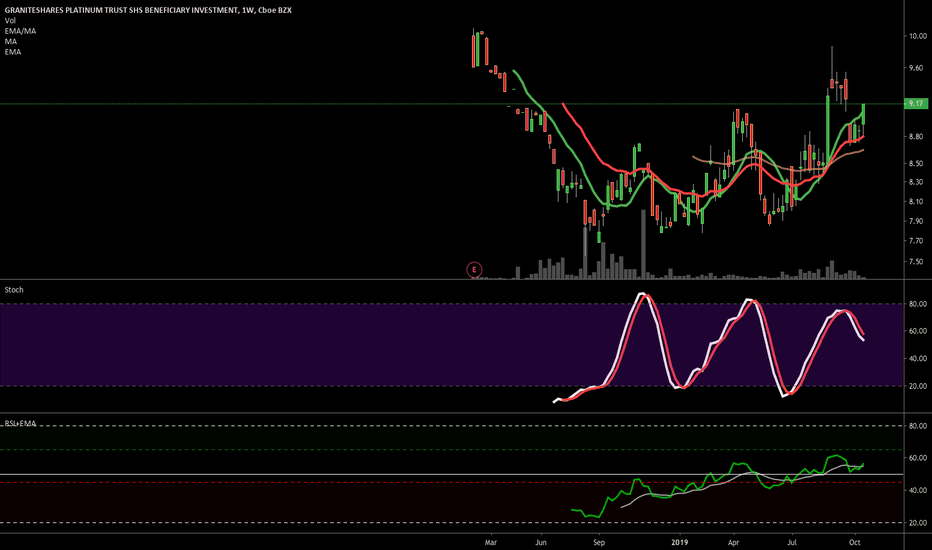
Task: Click the 8.80 price axis label
Action: coord(917,137)
